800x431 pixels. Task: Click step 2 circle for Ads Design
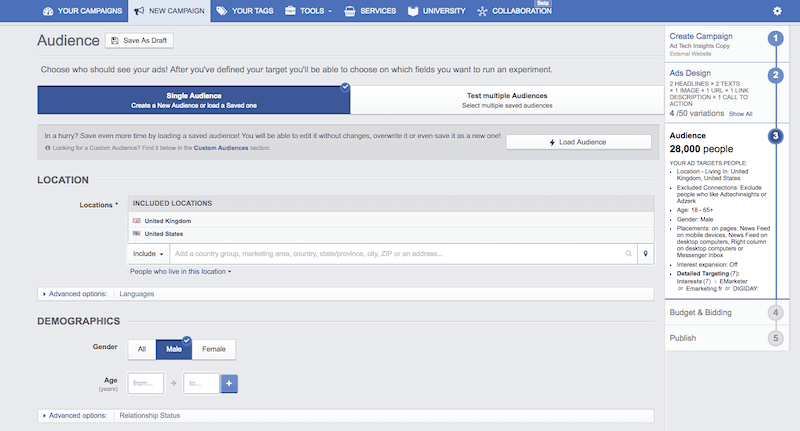(776, 75)
